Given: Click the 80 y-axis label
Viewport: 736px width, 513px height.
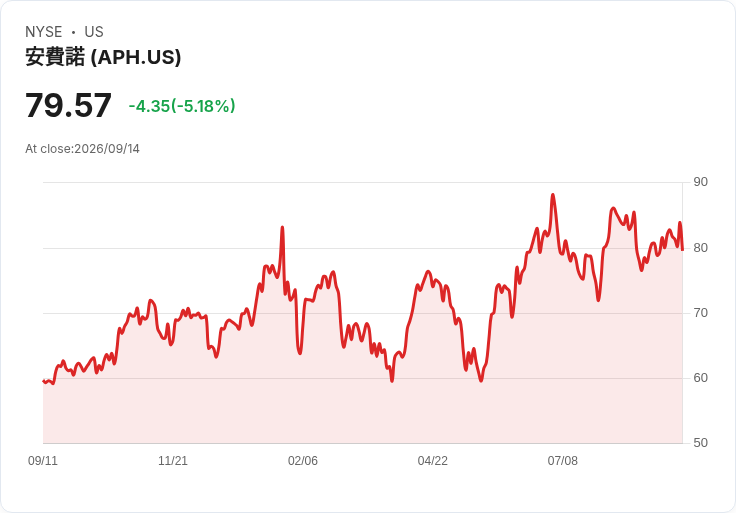Looking at the screenshot, I should tap(700, 247).
